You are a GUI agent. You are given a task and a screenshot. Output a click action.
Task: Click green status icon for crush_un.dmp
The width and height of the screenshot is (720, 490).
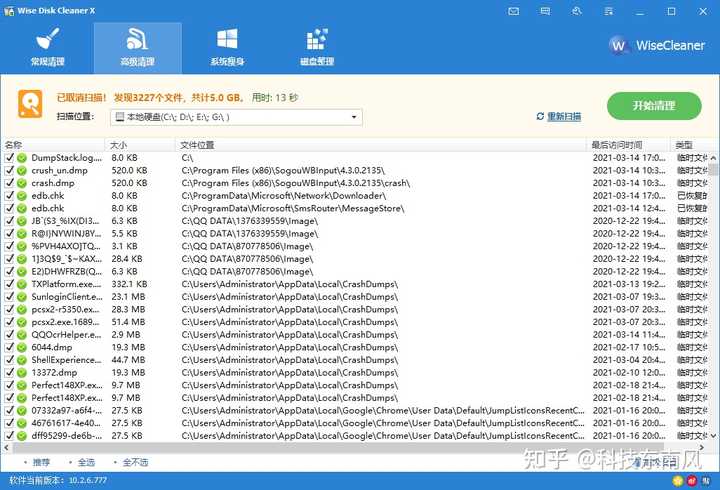point(22,170)
